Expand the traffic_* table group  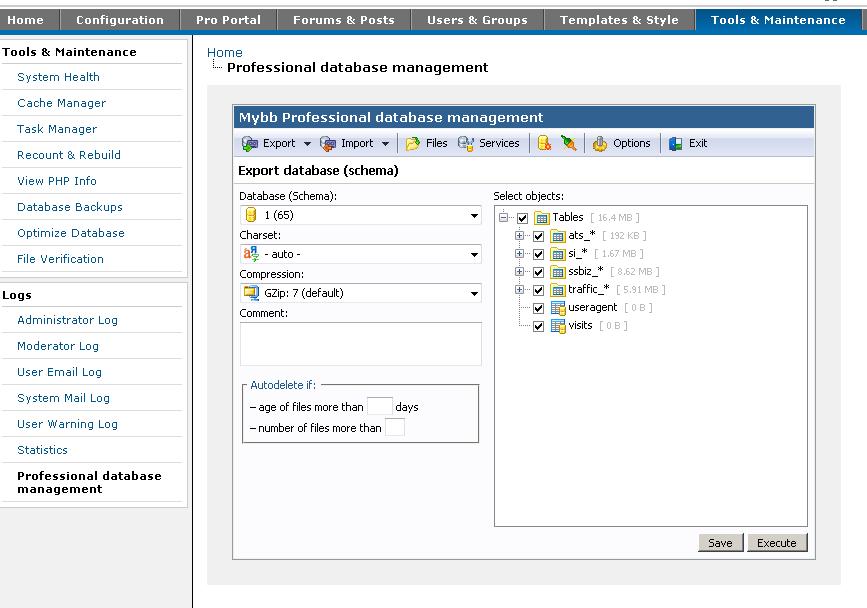[520, 290]
